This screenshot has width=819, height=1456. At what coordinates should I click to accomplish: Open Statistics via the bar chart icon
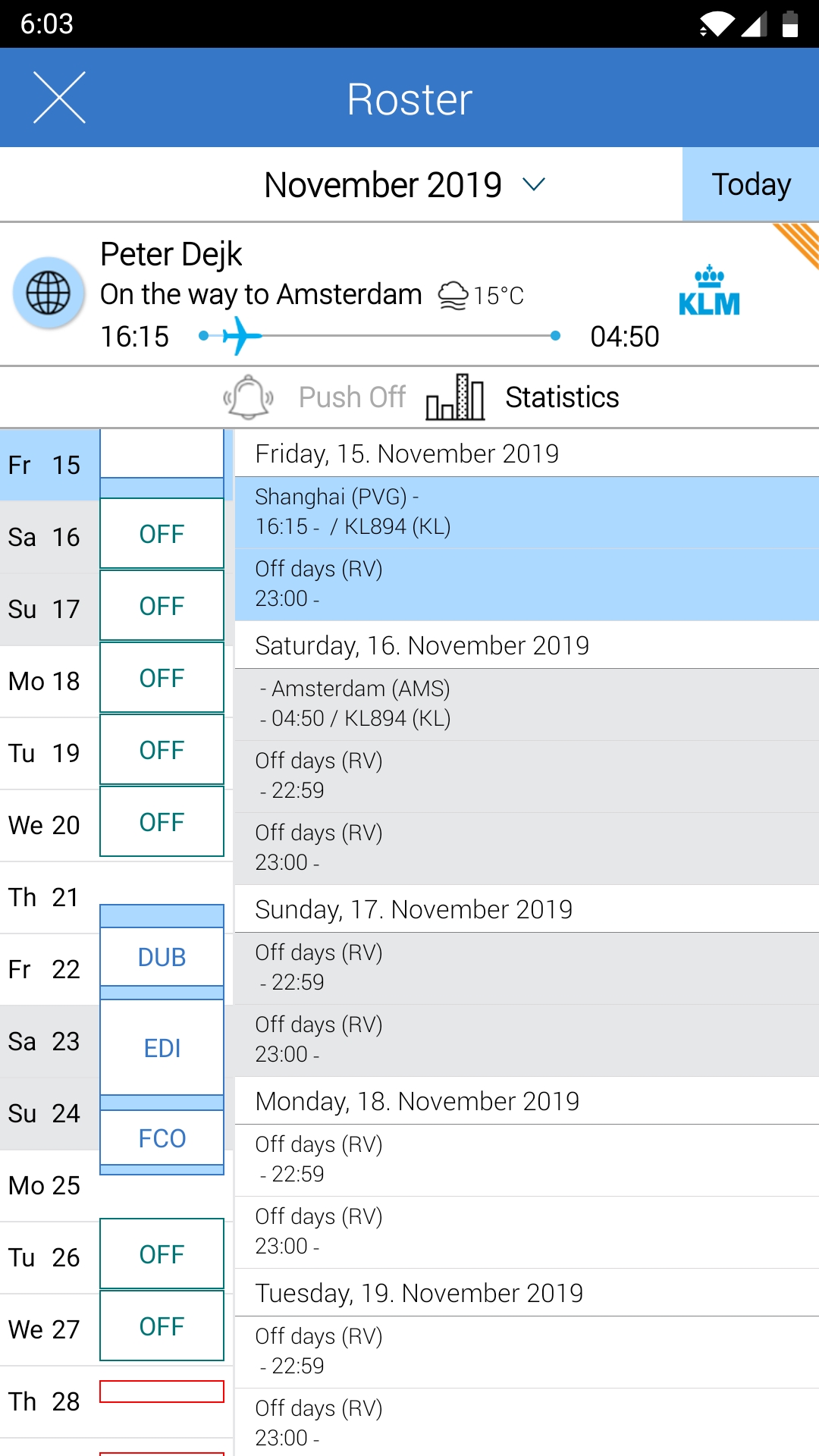pyautogui.click(x=455, y=397)
